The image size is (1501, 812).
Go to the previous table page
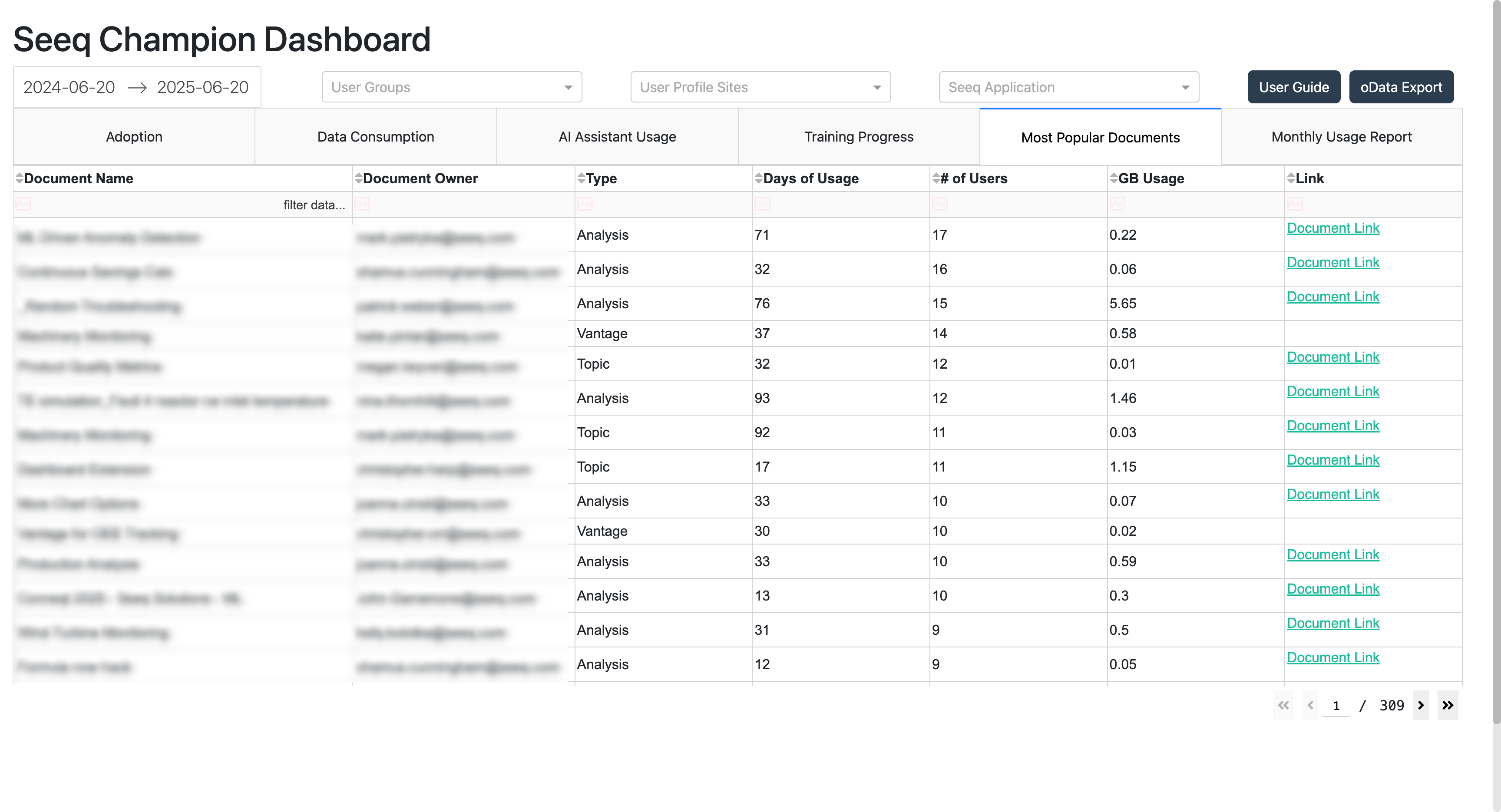click(x=1310, y=706)
